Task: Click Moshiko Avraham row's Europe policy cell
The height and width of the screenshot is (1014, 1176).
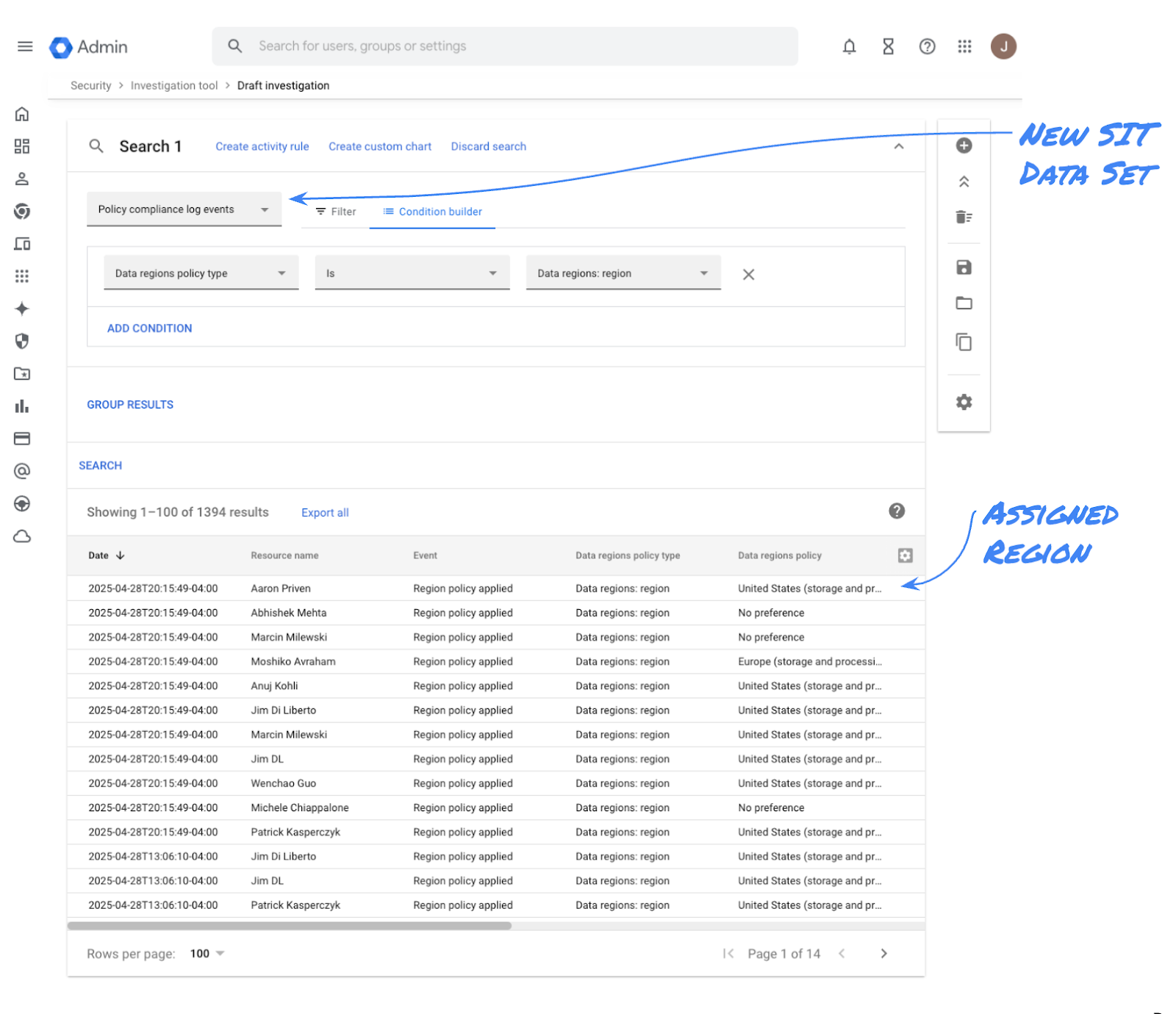Action: (x=810, y=661)
